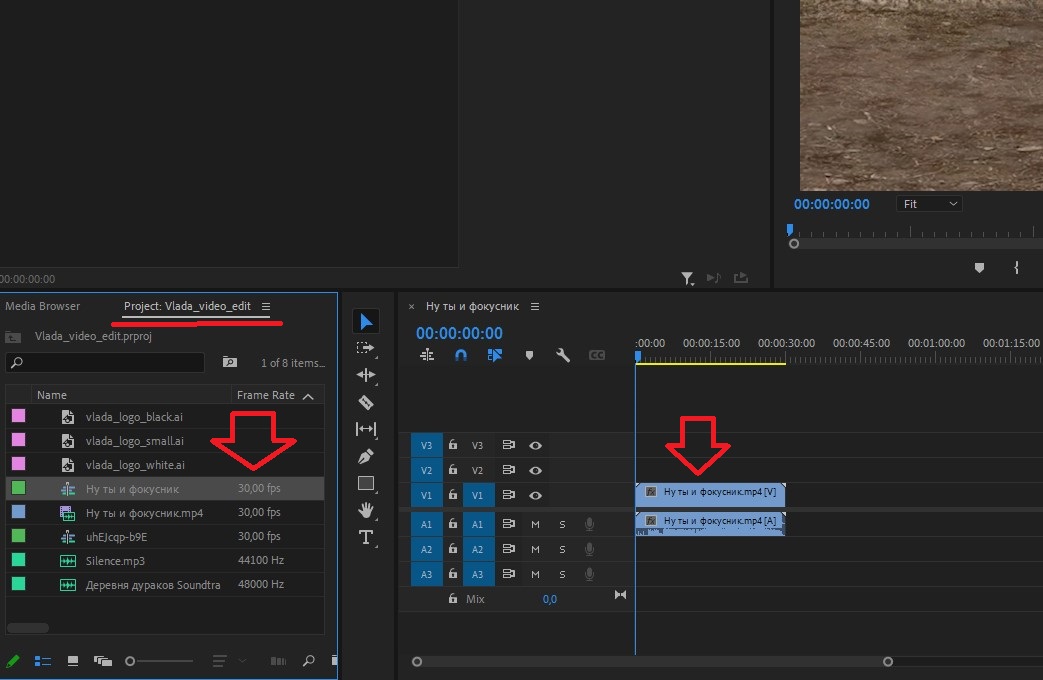This screenshot has height=680, width=1043.
Task: Select the Ну ты и фокусник.mp4 [A] audio clip
Action: [x=710, y=523]
